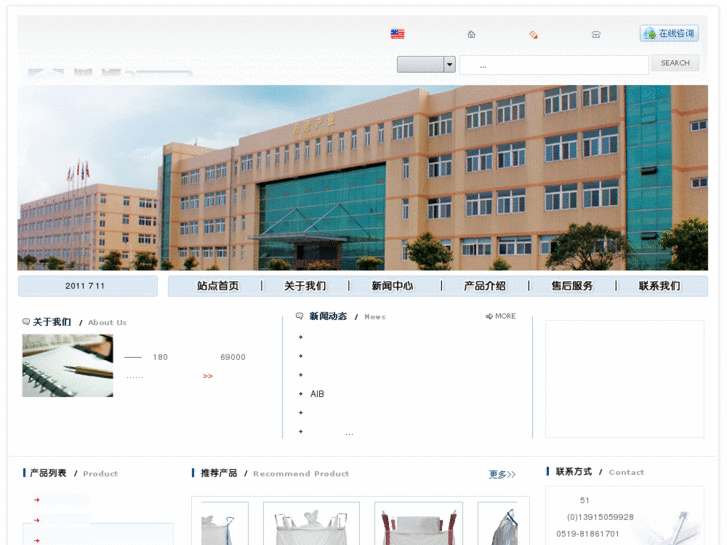727x545 pixels.
Task: Open the 关于我们 menu item
Action: pyautogui.click(x=305, y=286)
